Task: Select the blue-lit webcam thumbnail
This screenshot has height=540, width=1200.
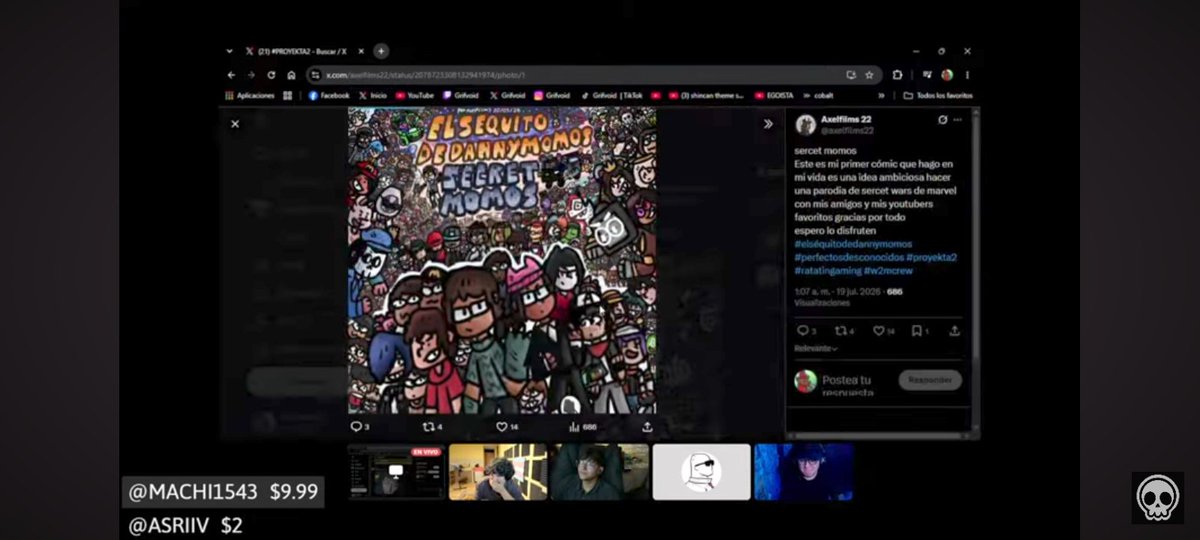Action: click(804, 472)
